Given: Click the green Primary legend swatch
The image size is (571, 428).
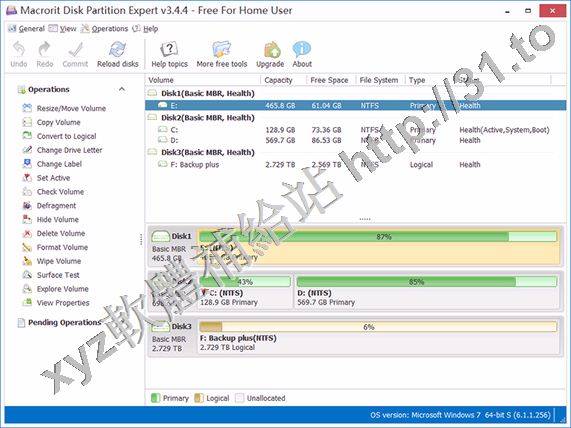Looking at the screenshot, I should [155, 398].
